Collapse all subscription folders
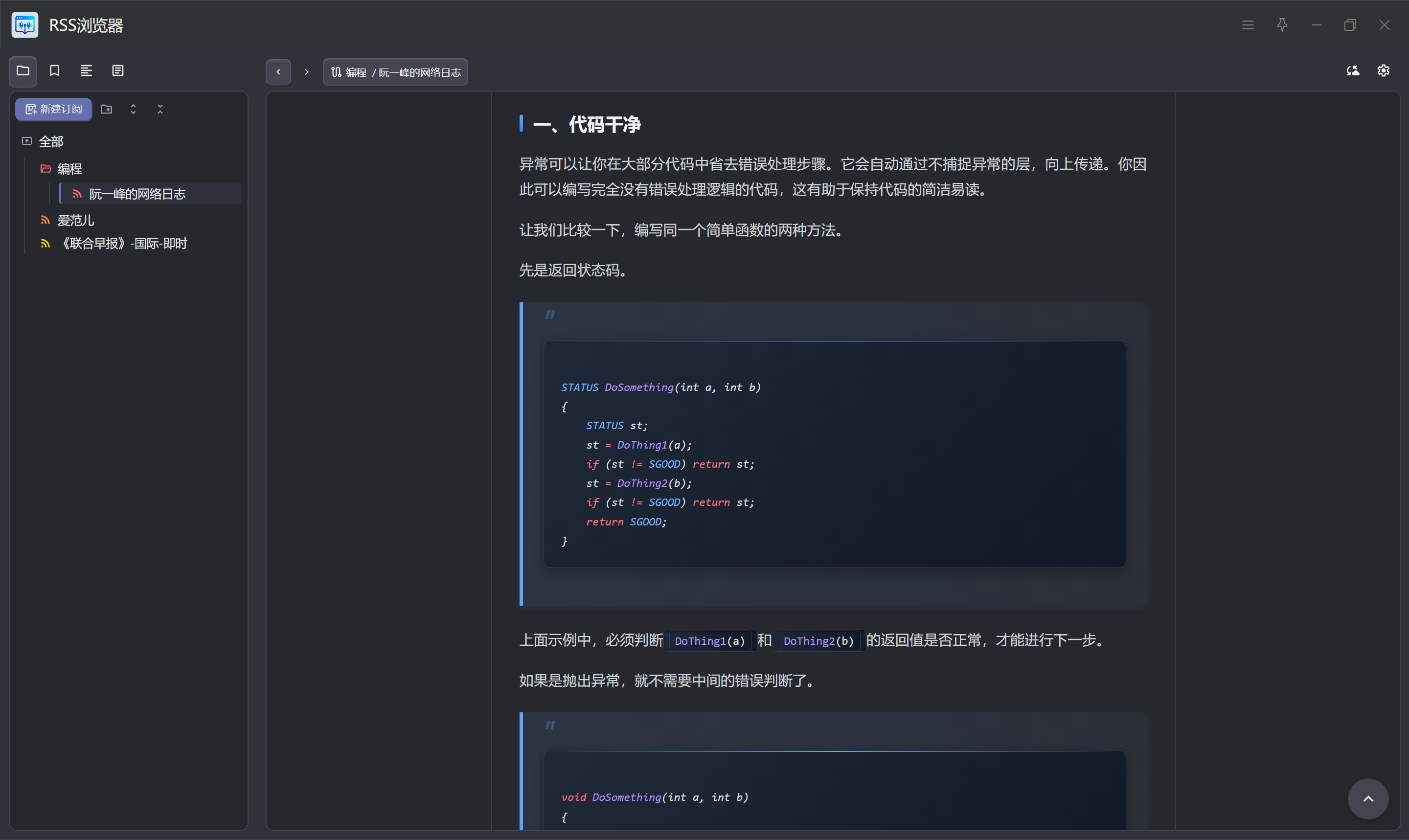Screen dimensions: 1409x840 (x=160, y=109)
